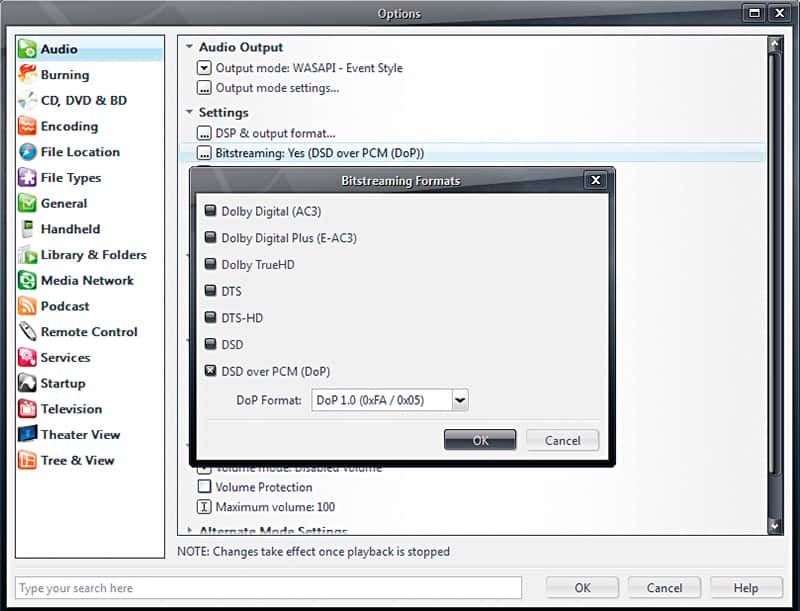Click OK in the Options window
The image size is (800, 611).
582,588
